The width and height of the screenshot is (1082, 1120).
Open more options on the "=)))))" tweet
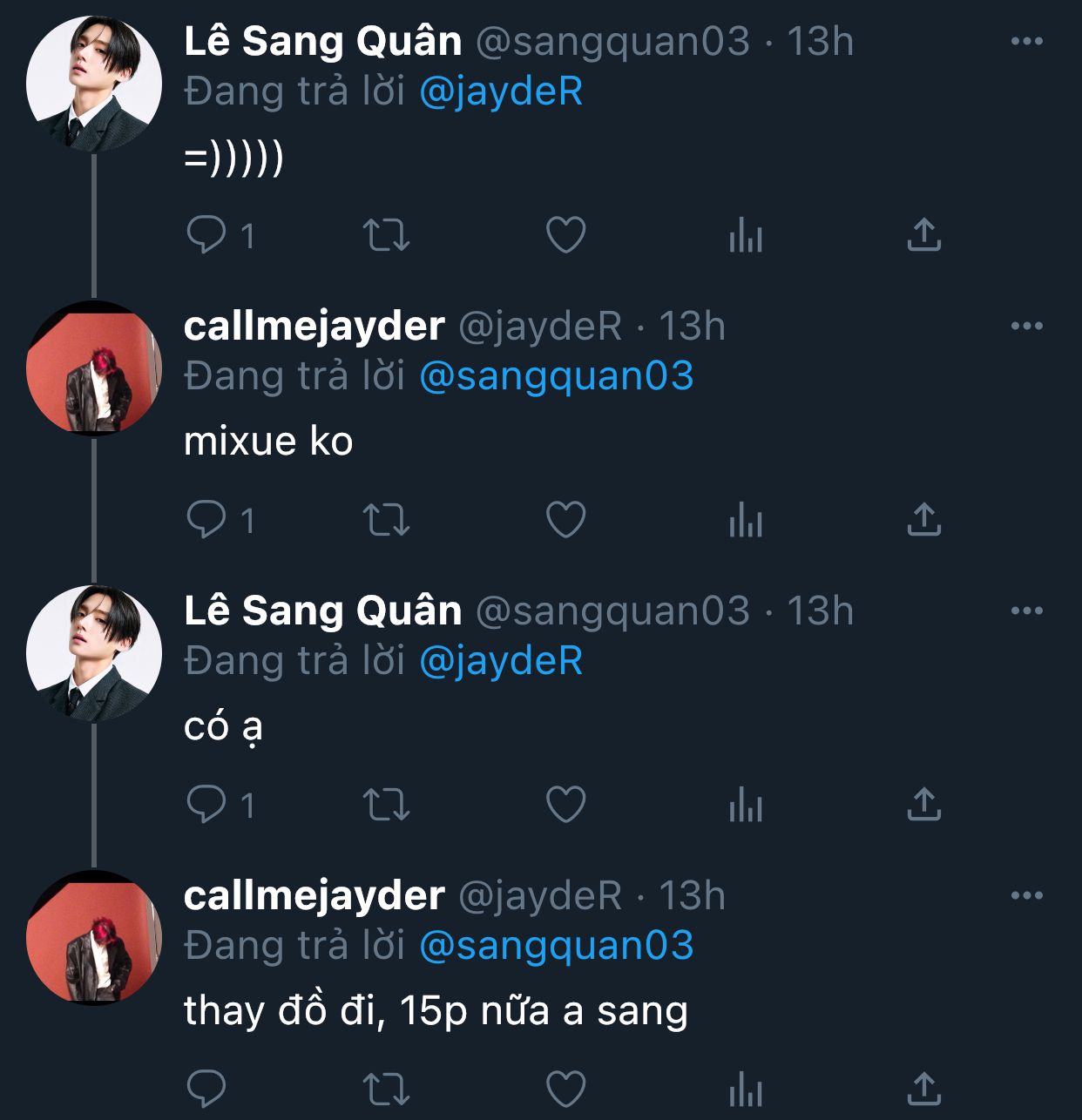[x=1026, y=41]
